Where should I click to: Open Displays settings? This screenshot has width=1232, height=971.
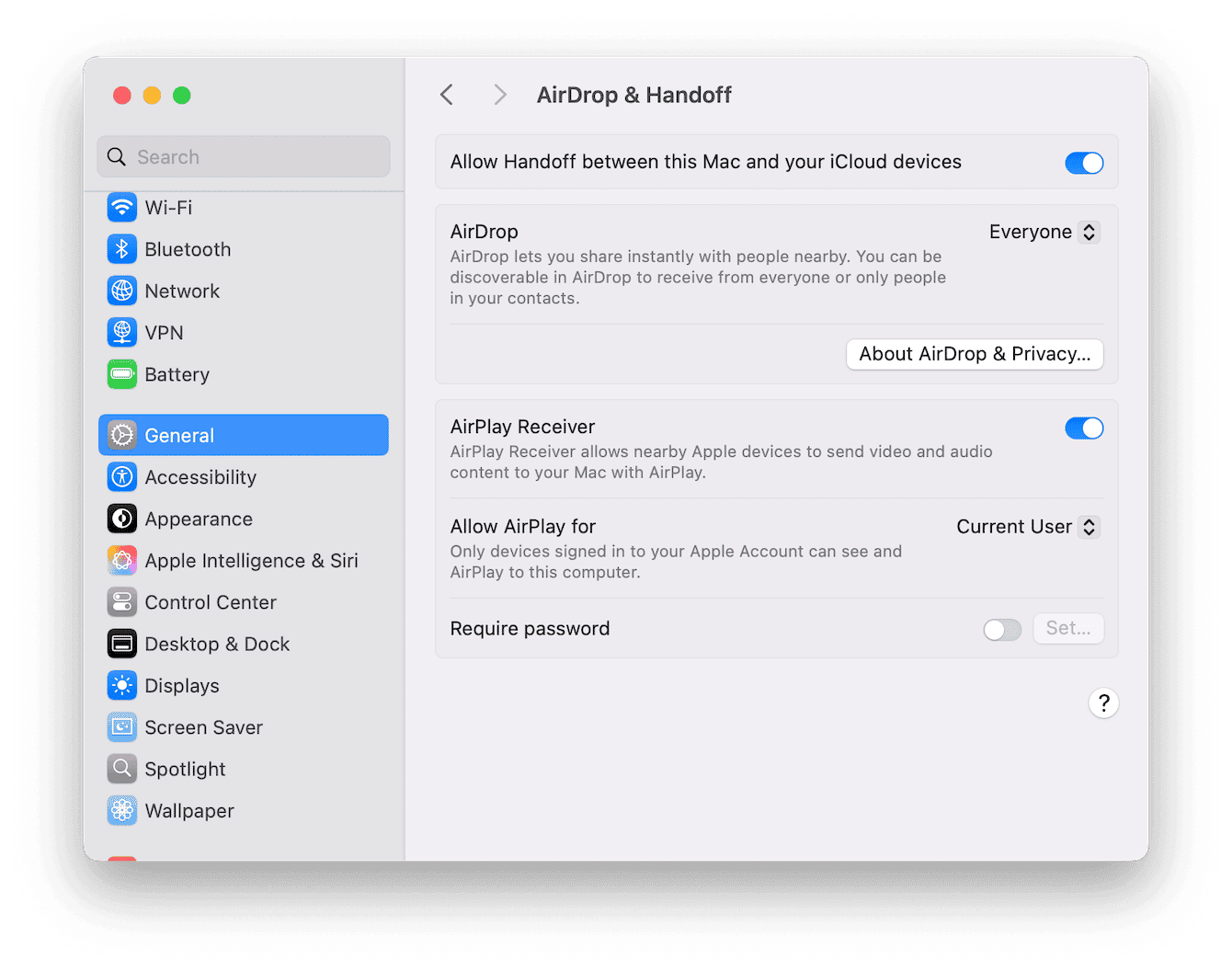pyautogui.click(x=122, y=685)
